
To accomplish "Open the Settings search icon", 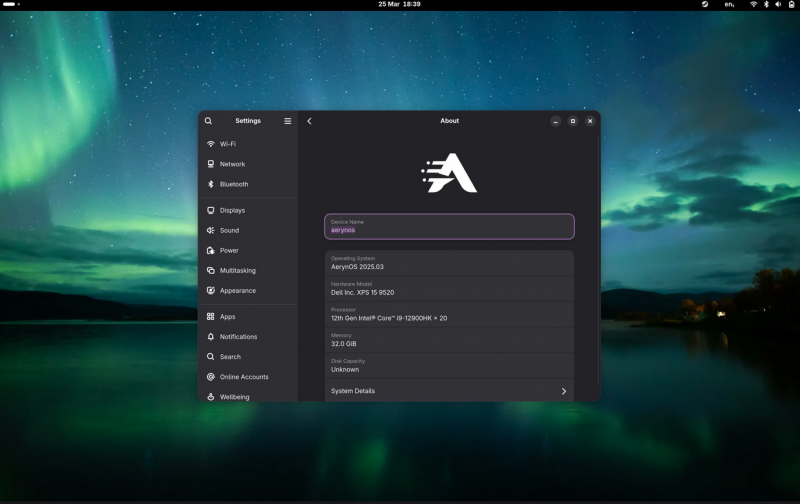I will tap(208, 121).
